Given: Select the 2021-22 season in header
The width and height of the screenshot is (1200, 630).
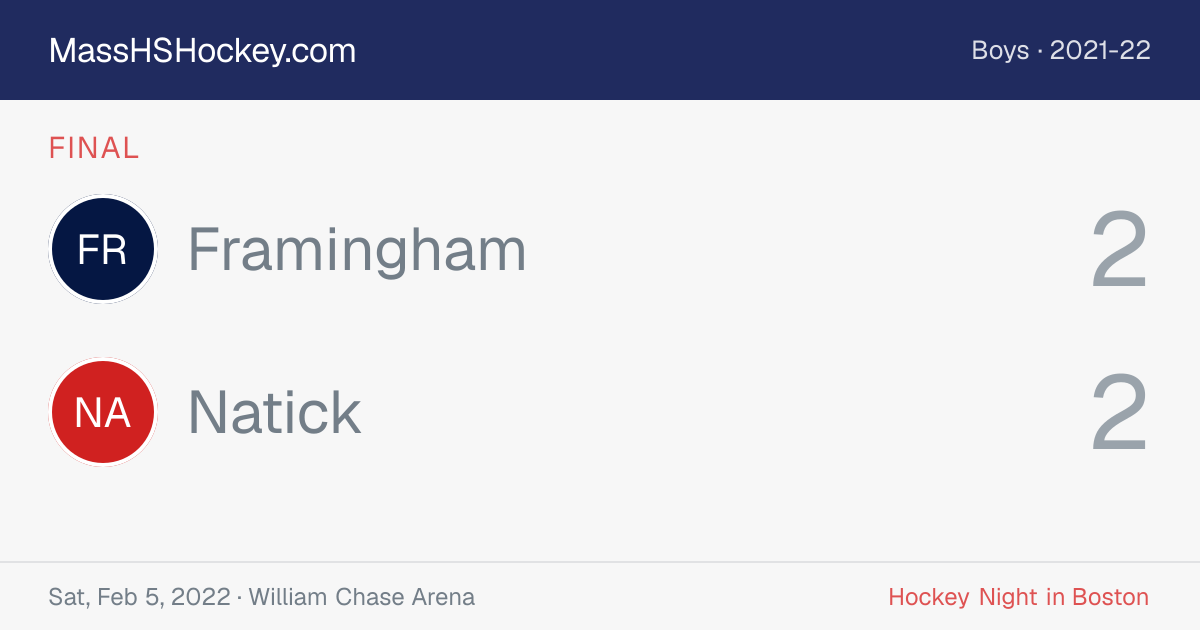Looking at the screenshot, I should click(1101, 51).
